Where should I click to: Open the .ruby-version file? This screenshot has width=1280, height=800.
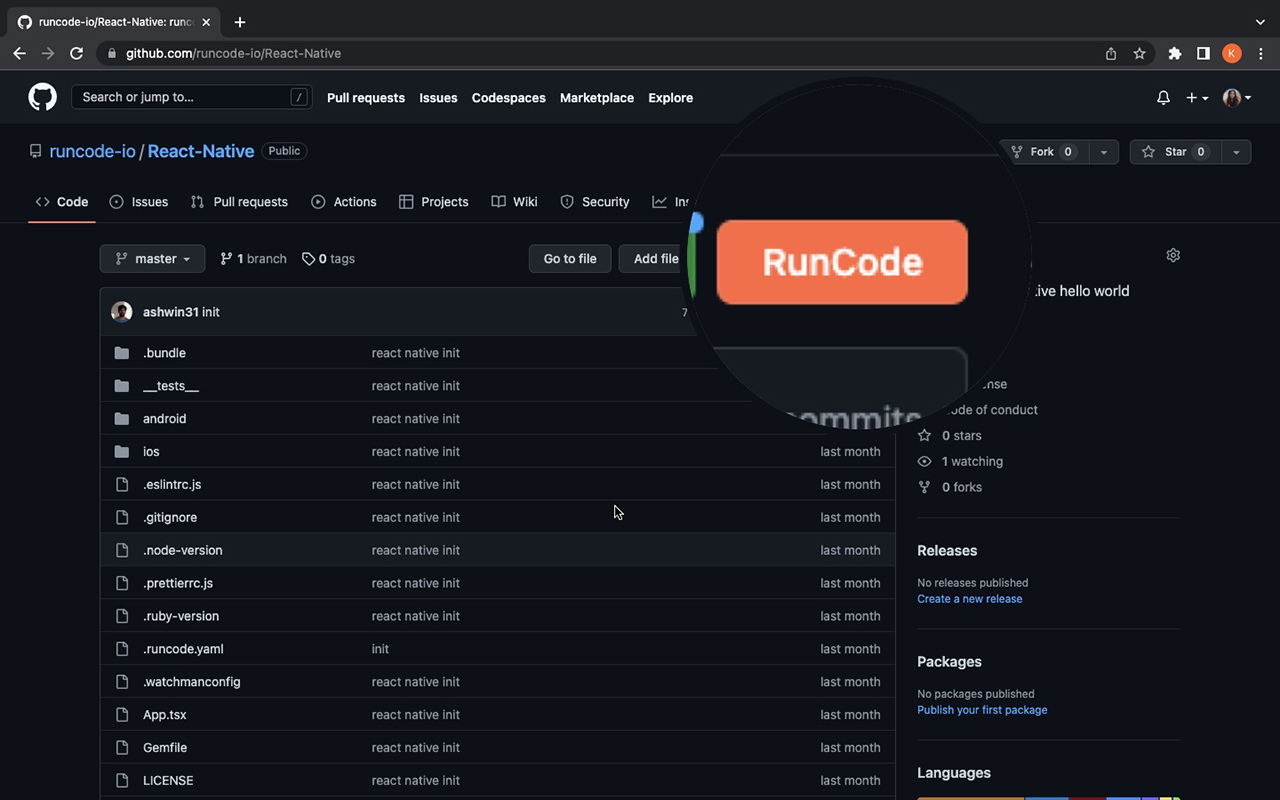coord(181,617)
